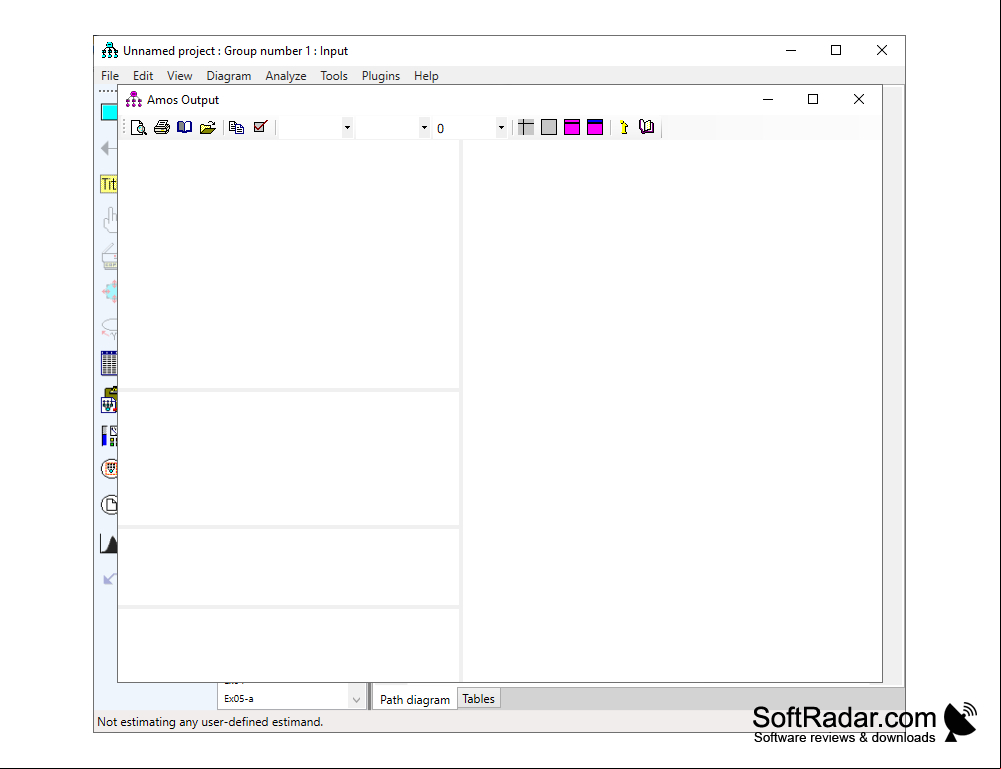Click the Print icon in Amos Output
Image resolution: width=1001 pixels, height=769 pixels.
click(162, 128)
